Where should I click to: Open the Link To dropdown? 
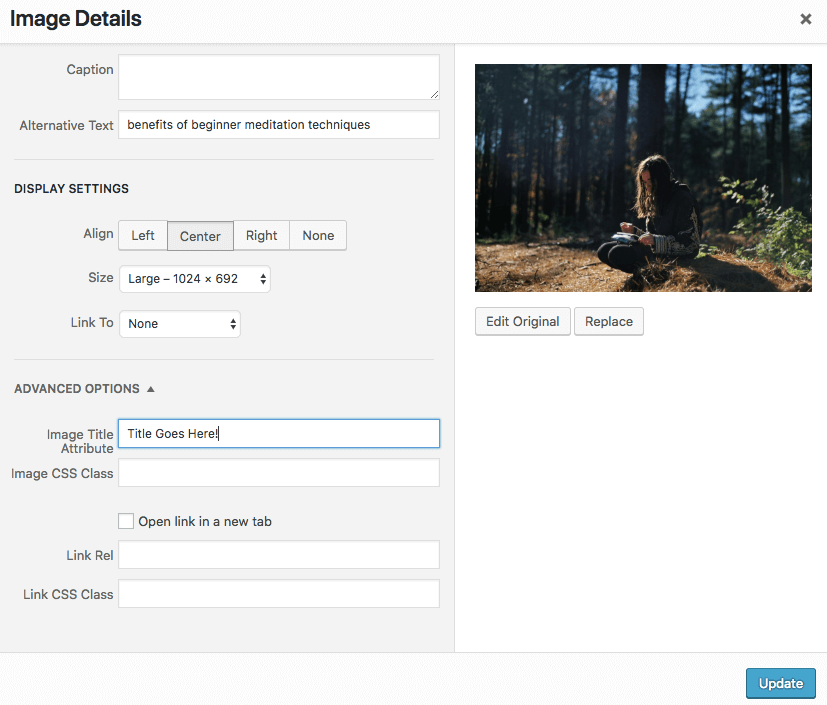click(180, 324)
